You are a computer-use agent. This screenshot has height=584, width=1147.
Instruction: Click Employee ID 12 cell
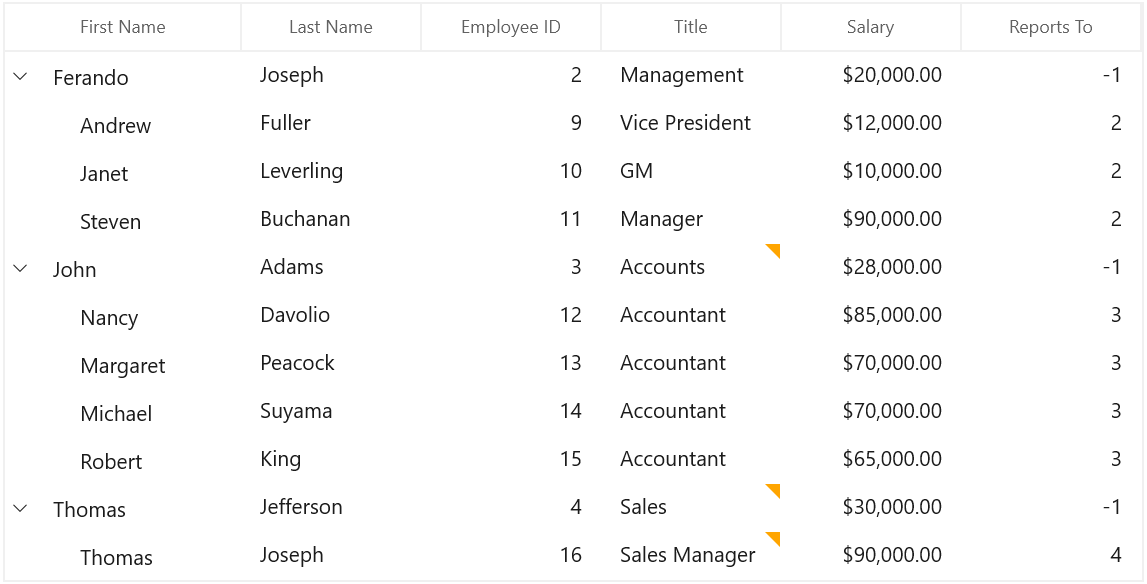(511, 315)
